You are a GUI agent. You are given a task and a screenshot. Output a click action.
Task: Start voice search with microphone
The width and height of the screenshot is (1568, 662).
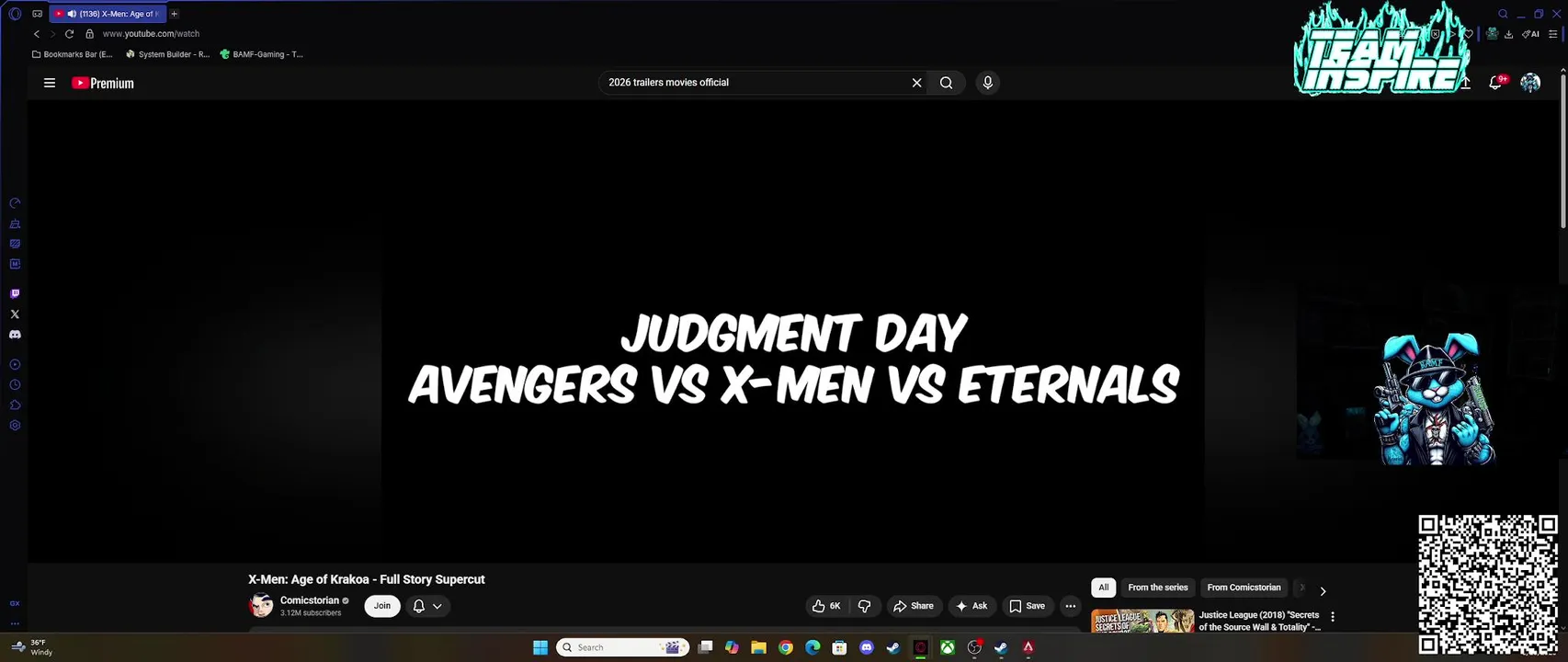coord(987,83)
